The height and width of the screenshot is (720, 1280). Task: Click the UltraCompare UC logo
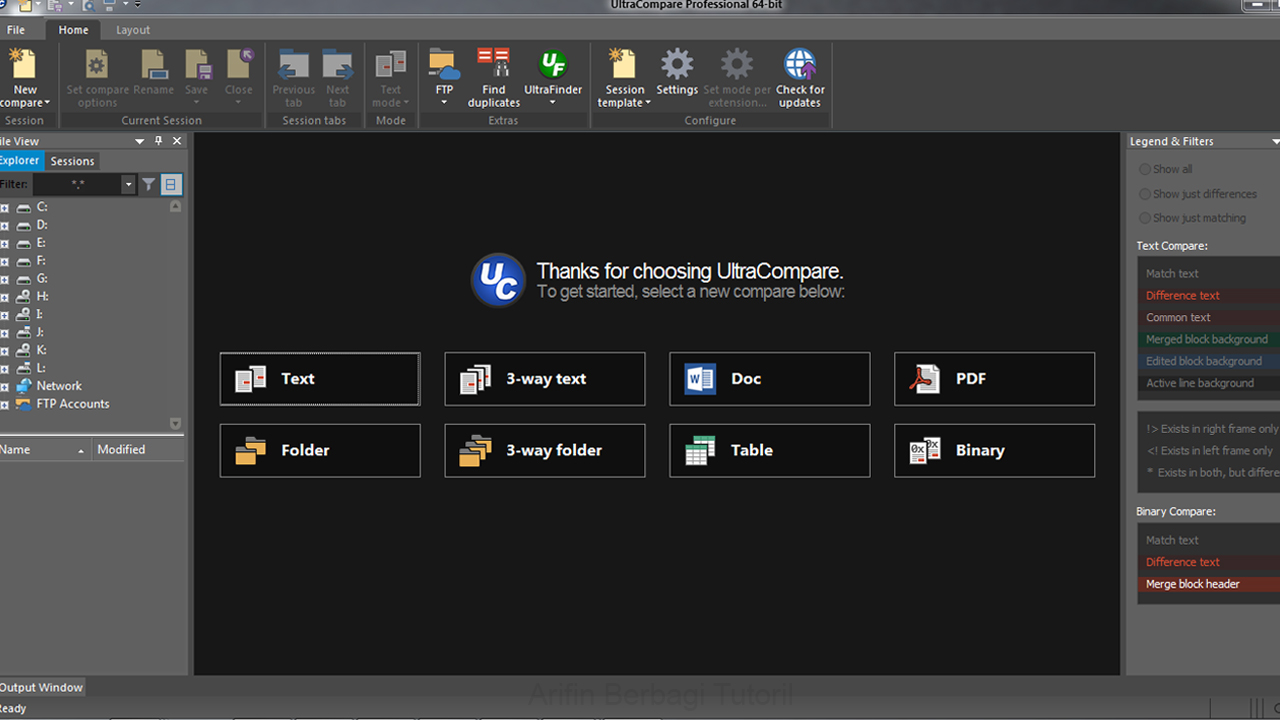click(x=498, y=279)
